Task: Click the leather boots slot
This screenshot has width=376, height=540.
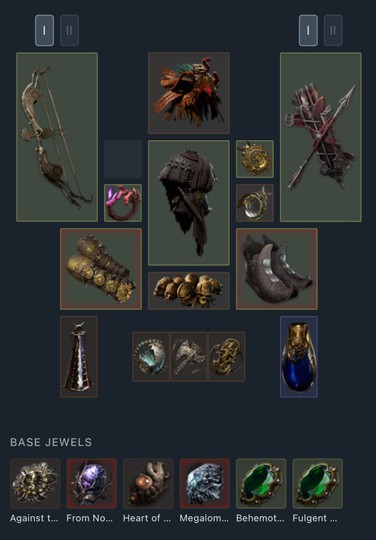Action: (x=277, y=269)
